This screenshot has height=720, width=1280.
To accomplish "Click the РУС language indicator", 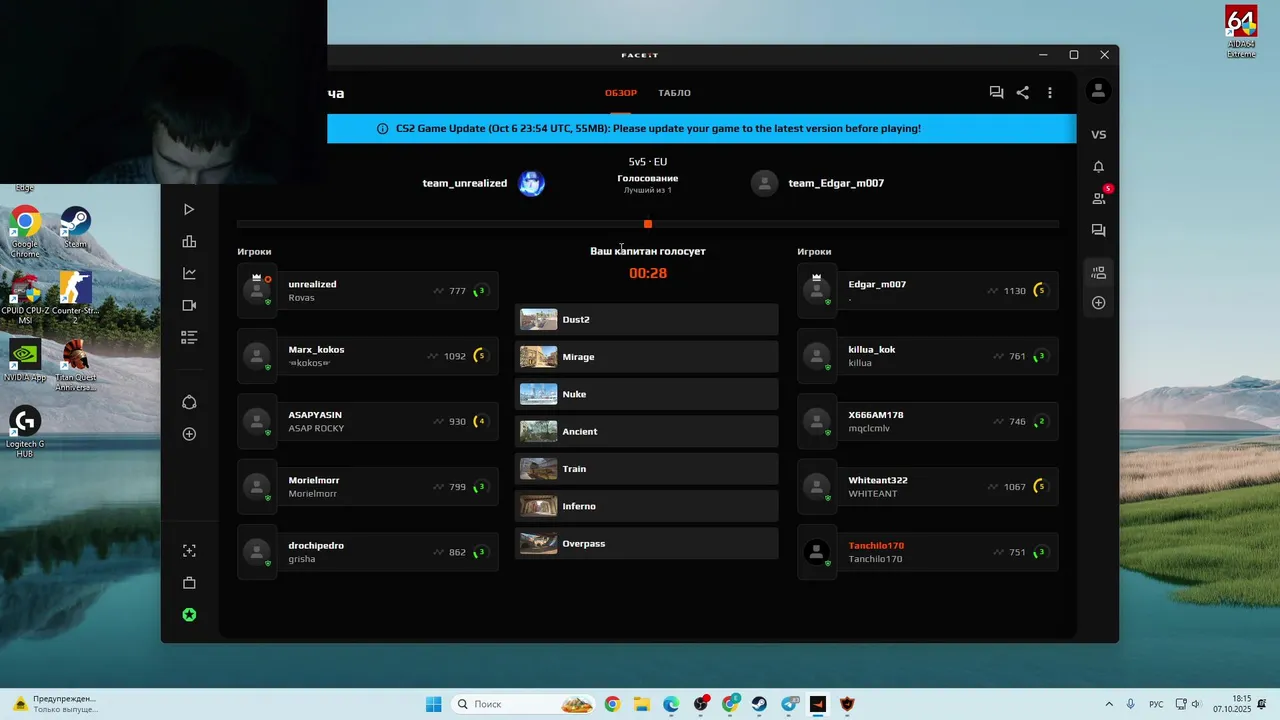I will [1156, 704].
